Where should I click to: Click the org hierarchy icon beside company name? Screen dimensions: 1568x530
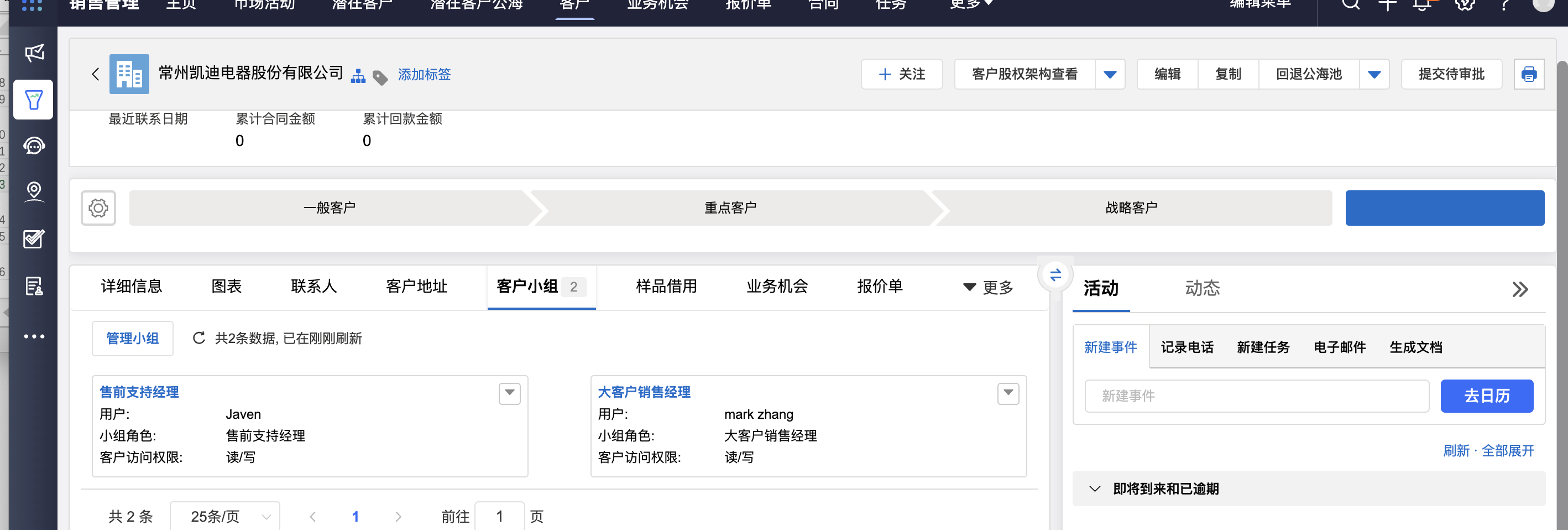(358, 76)
